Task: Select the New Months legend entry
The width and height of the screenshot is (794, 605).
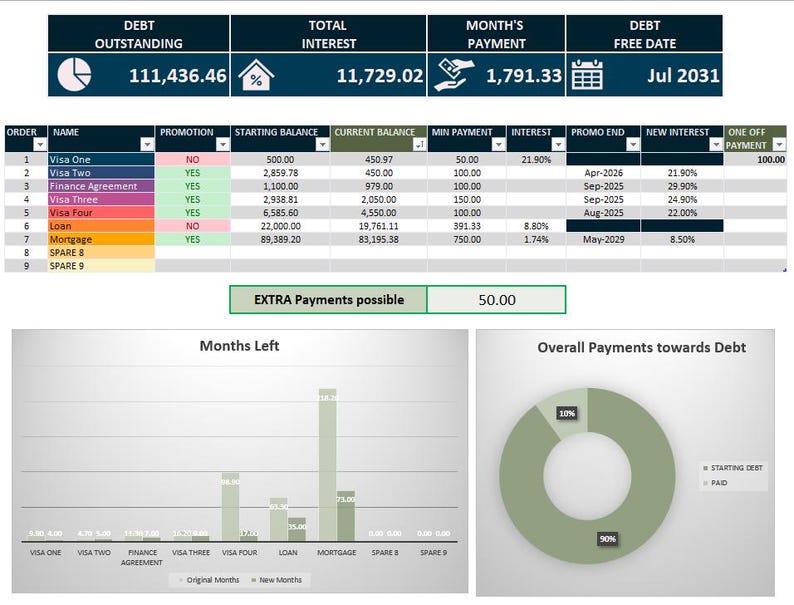Action: 276,580
